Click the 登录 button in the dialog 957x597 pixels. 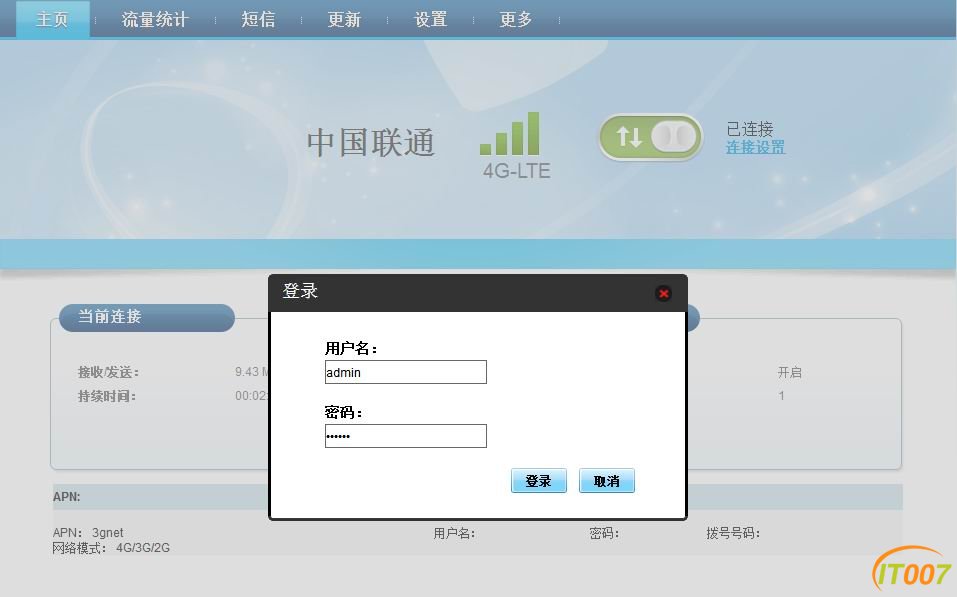click(539, 481)
